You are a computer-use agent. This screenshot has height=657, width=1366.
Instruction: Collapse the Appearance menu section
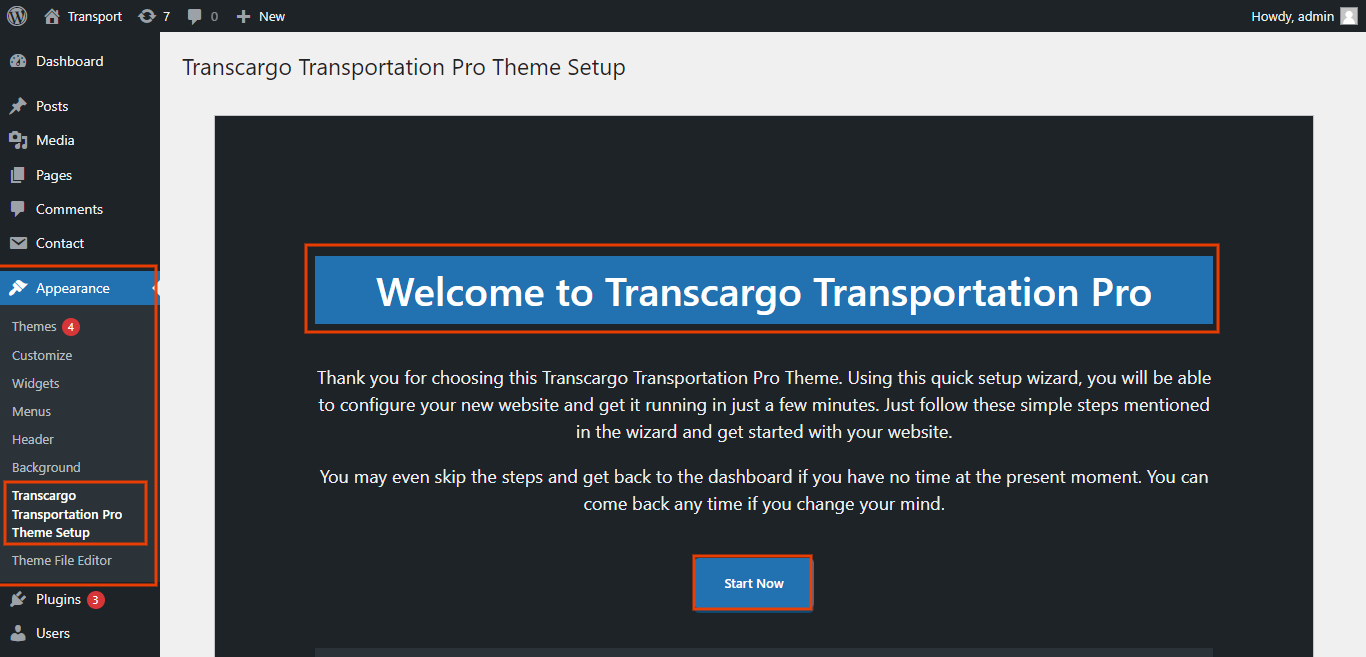[x=73, y=288]
